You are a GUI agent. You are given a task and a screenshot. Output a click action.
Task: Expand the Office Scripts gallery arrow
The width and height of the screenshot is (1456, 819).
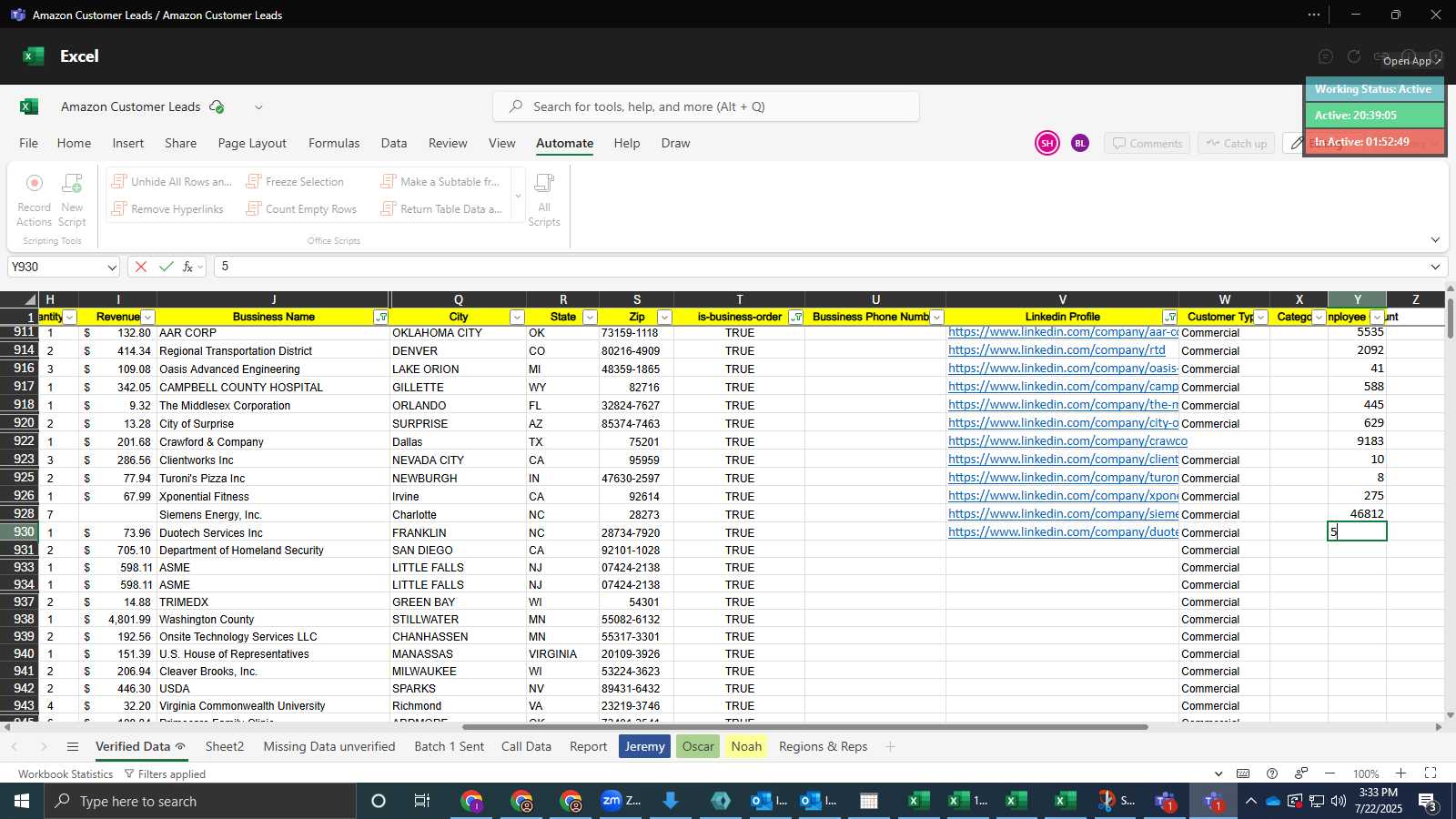point(518,197)
